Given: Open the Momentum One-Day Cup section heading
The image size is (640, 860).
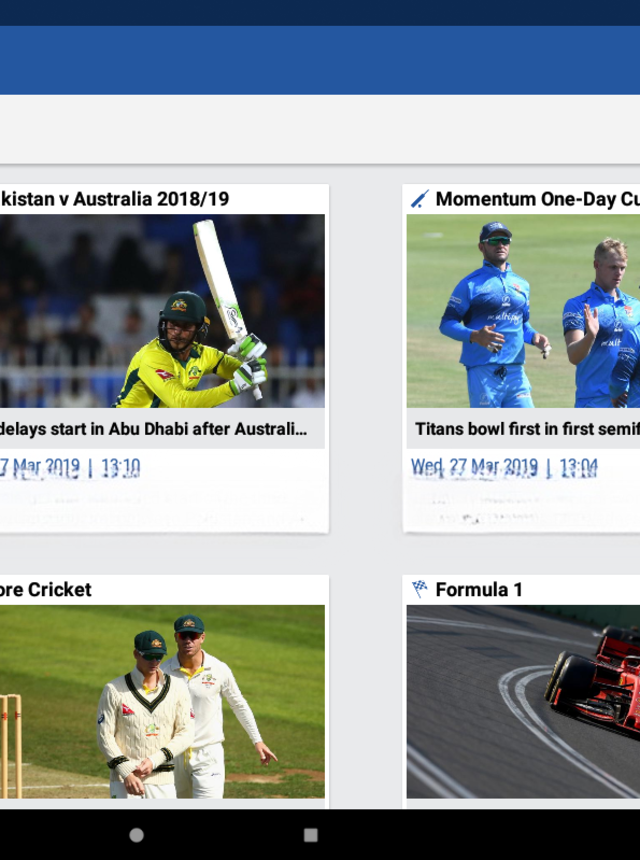Looking at the screenshot, I should (x=537, y=199).
